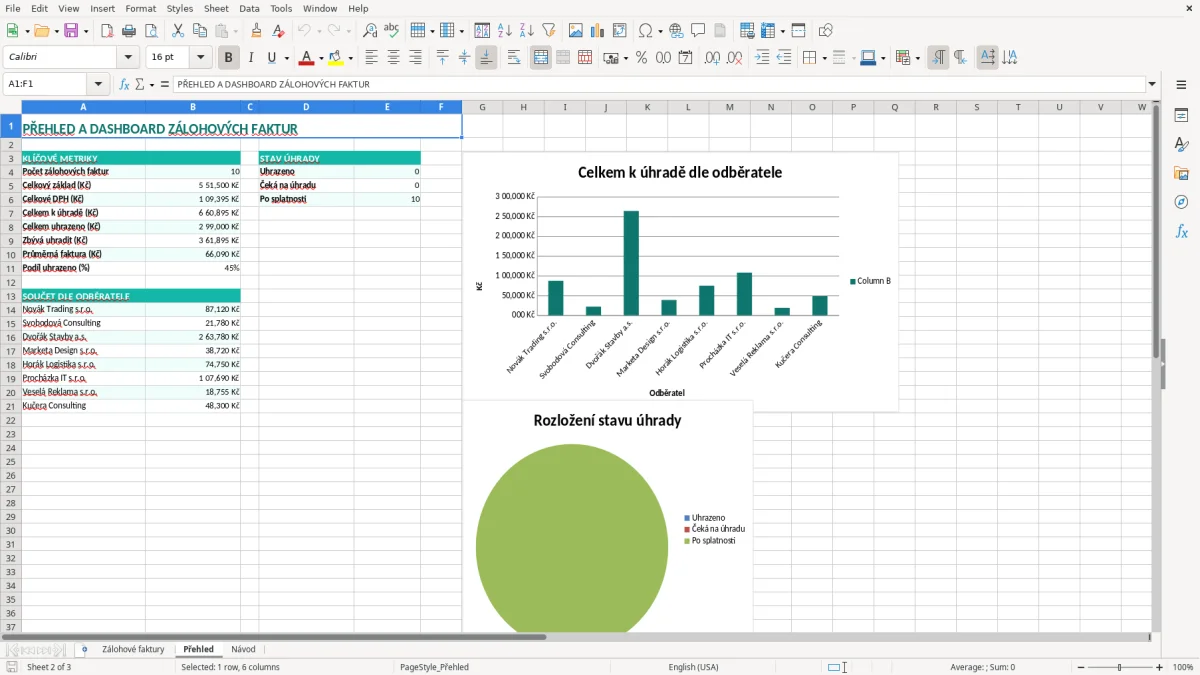Open Font Name Calibri dropdown
Screen dimensions: 1200x675
click(128, 58)
